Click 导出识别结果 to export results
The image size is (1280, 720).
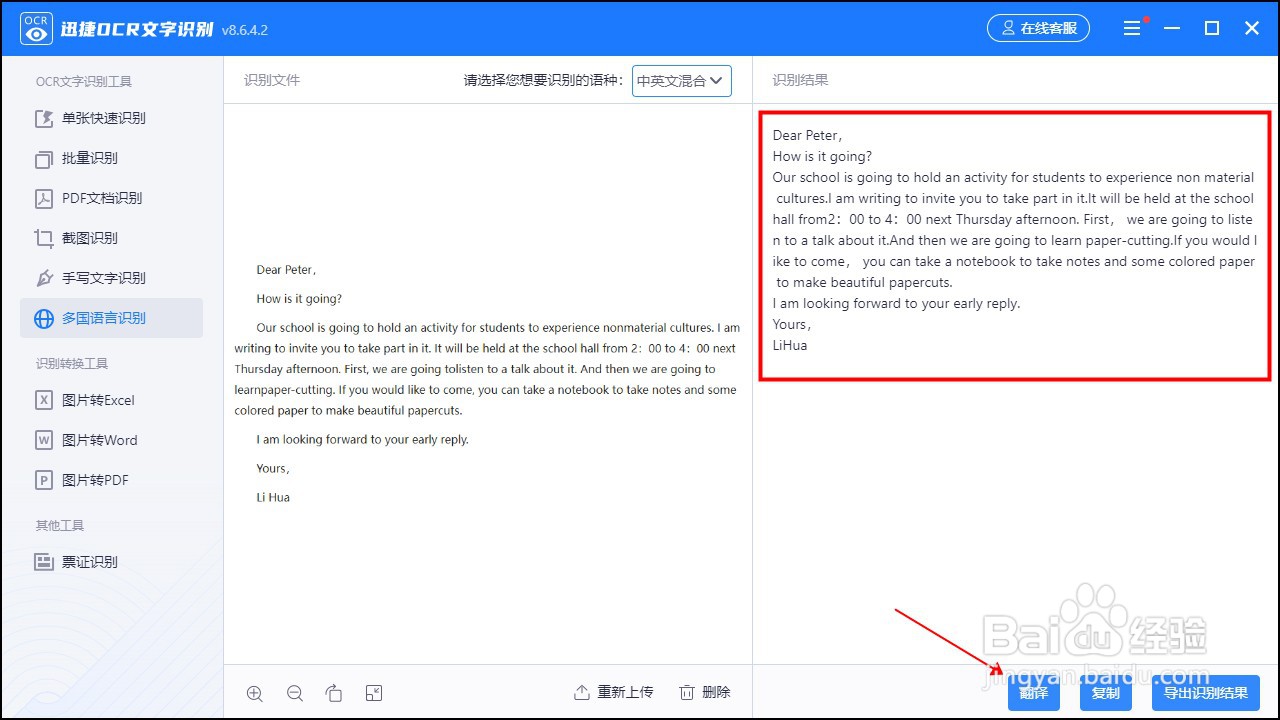(x=1205, y=693)
